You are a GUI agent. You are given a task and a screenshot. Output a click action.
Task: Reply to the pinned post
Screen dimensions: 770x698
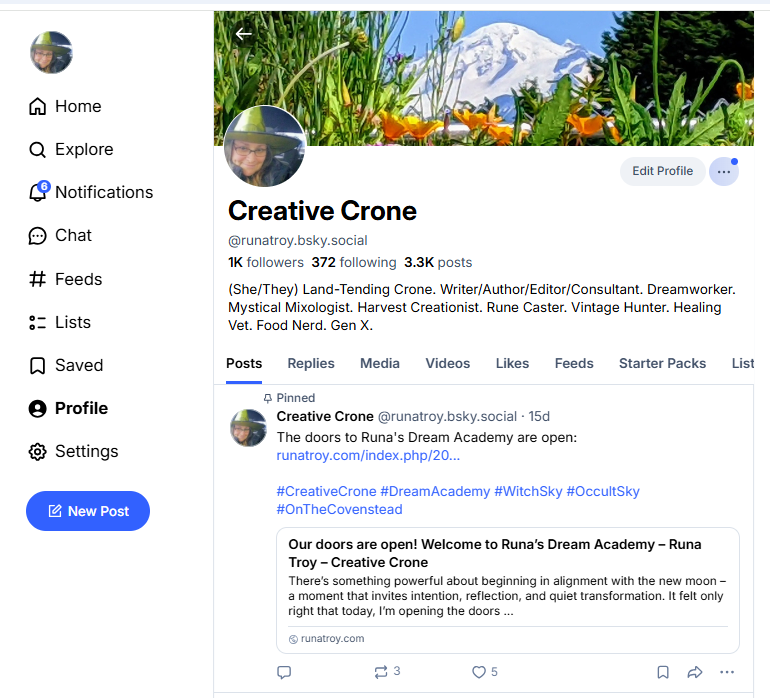coord(284,672)
